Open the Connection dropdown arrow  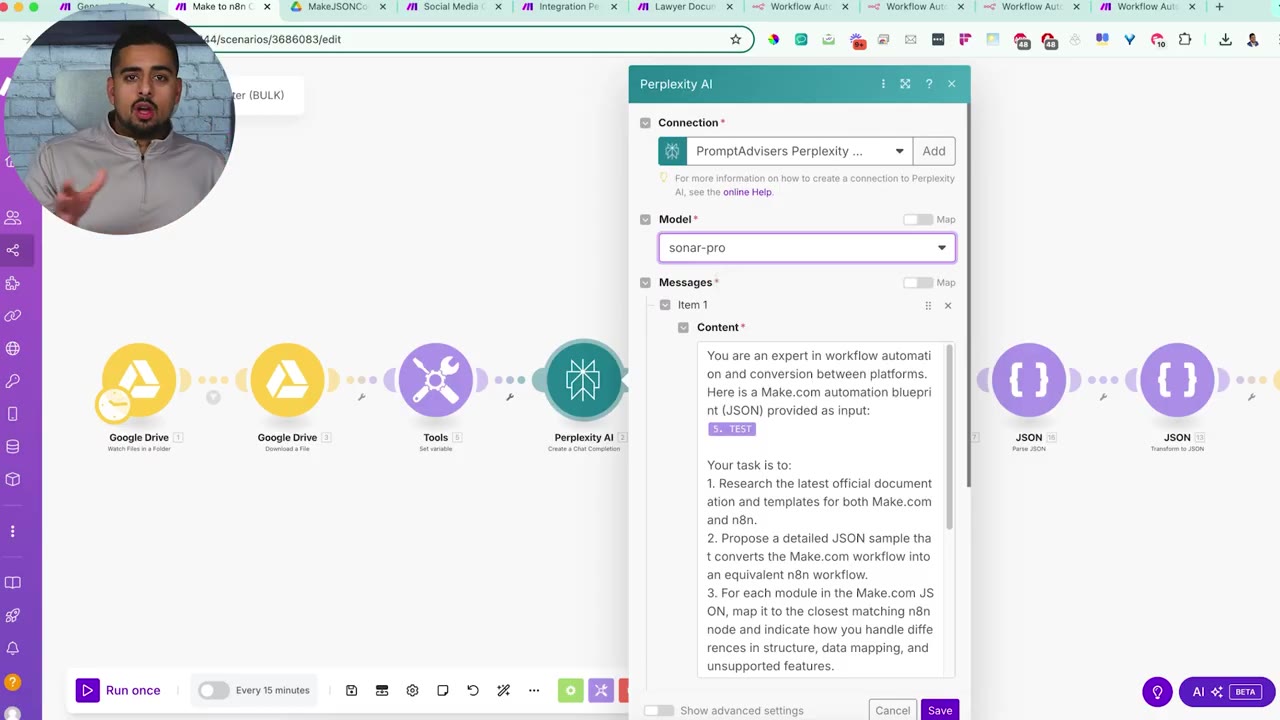[899, 151]
